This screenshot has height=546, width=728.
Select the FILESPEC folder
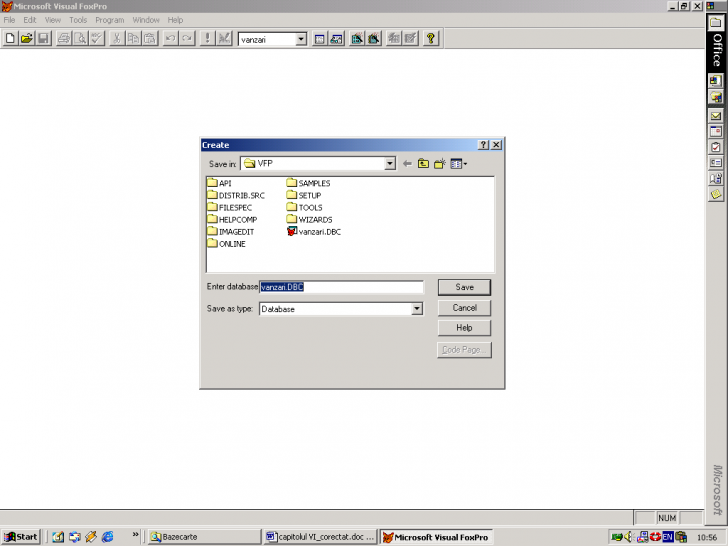[230, 207]
